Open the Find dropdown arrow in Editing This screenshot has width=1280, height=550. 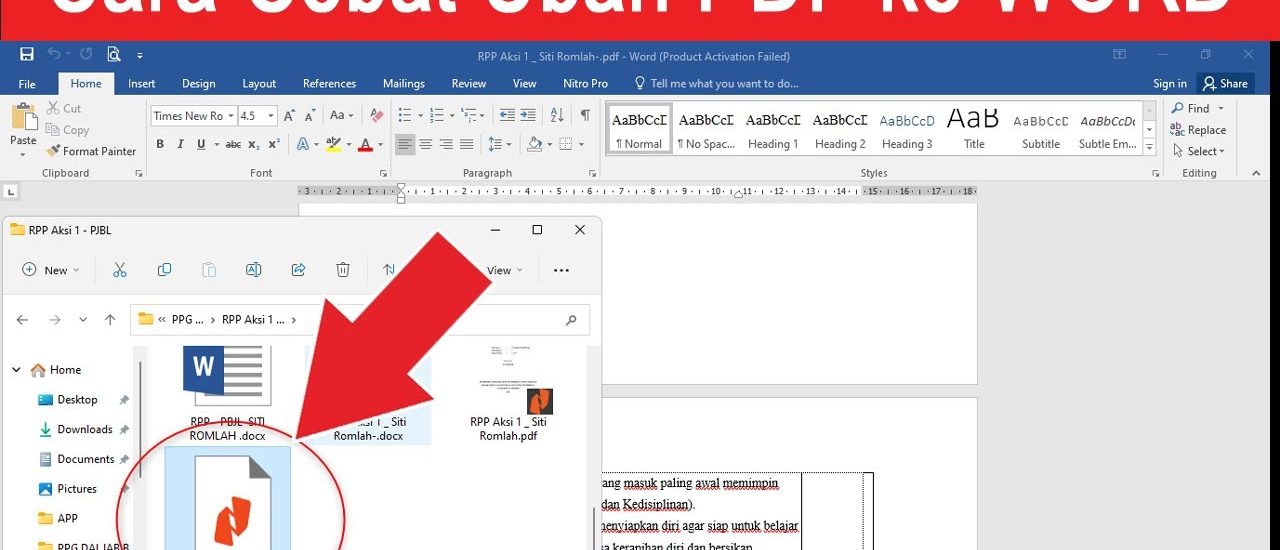1221,108
